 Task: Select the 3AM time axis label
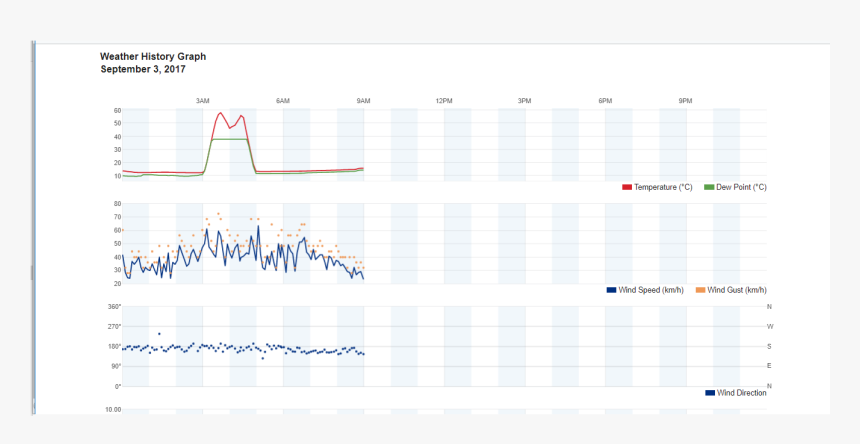203,101
